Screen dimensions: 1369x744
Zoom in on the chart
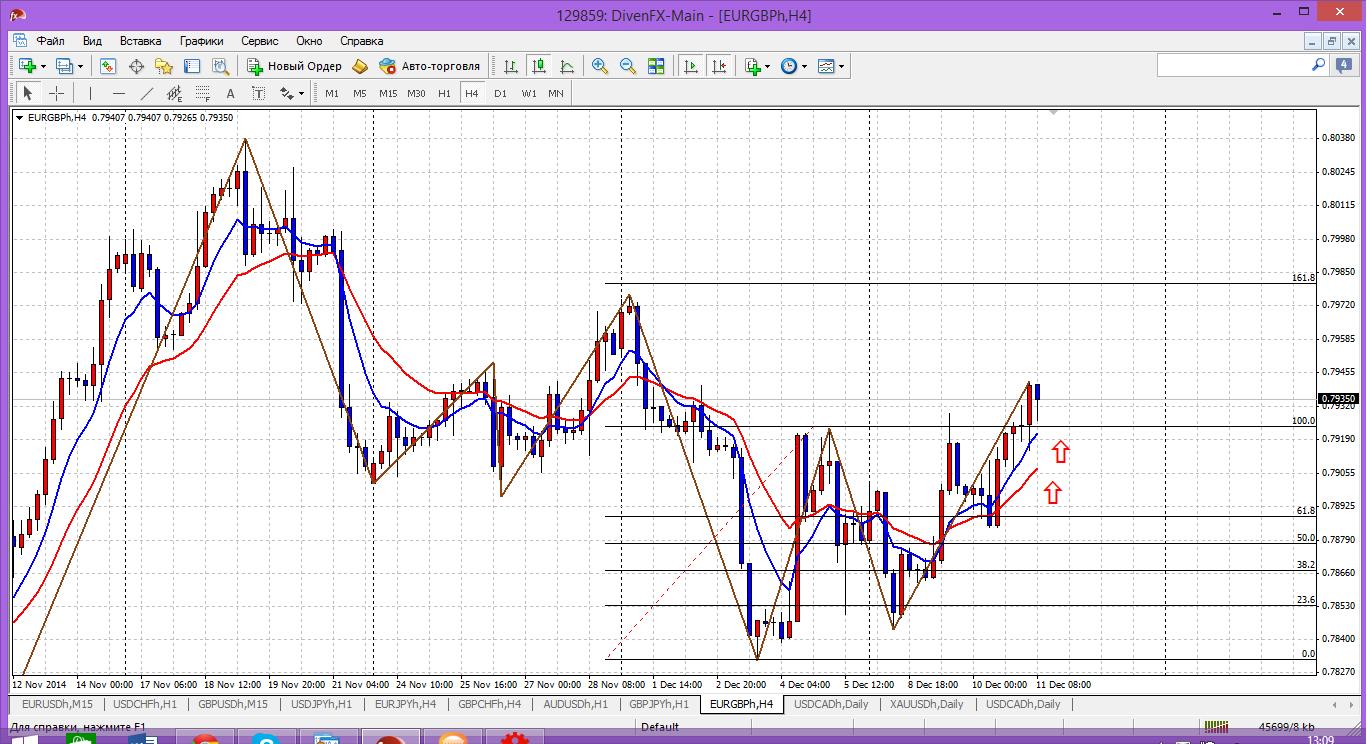pyautogui.click(x=600, y=66)
